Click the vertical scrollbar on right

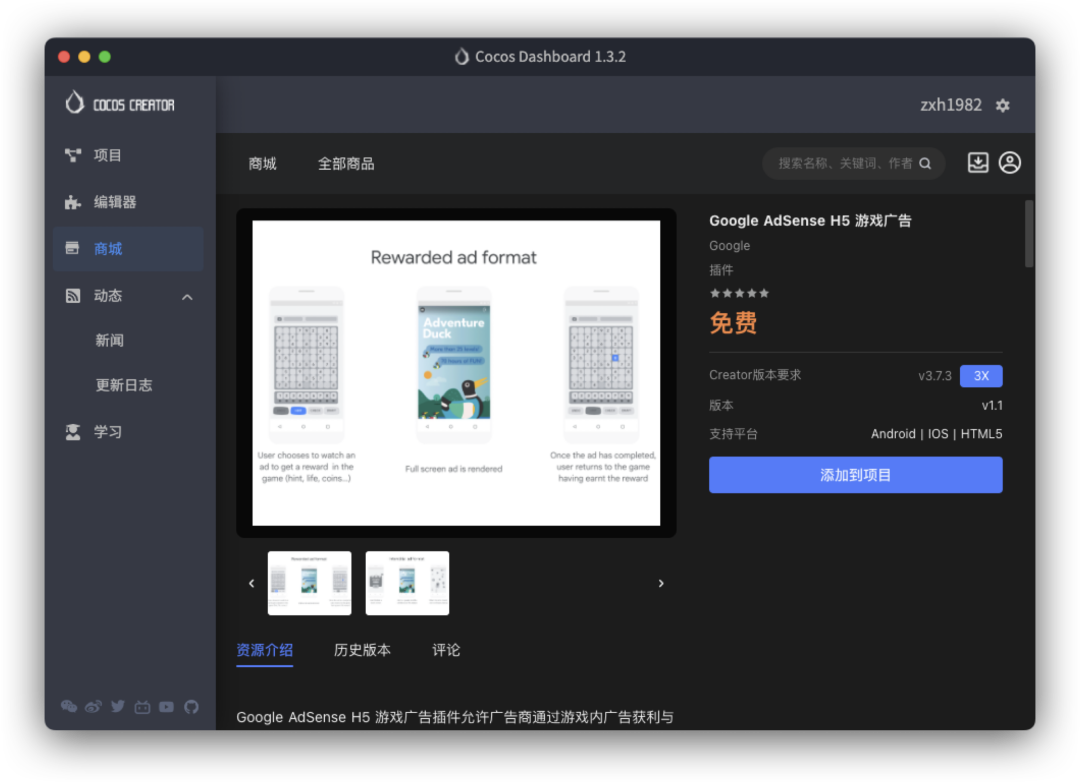click(x=1029, y=234)
